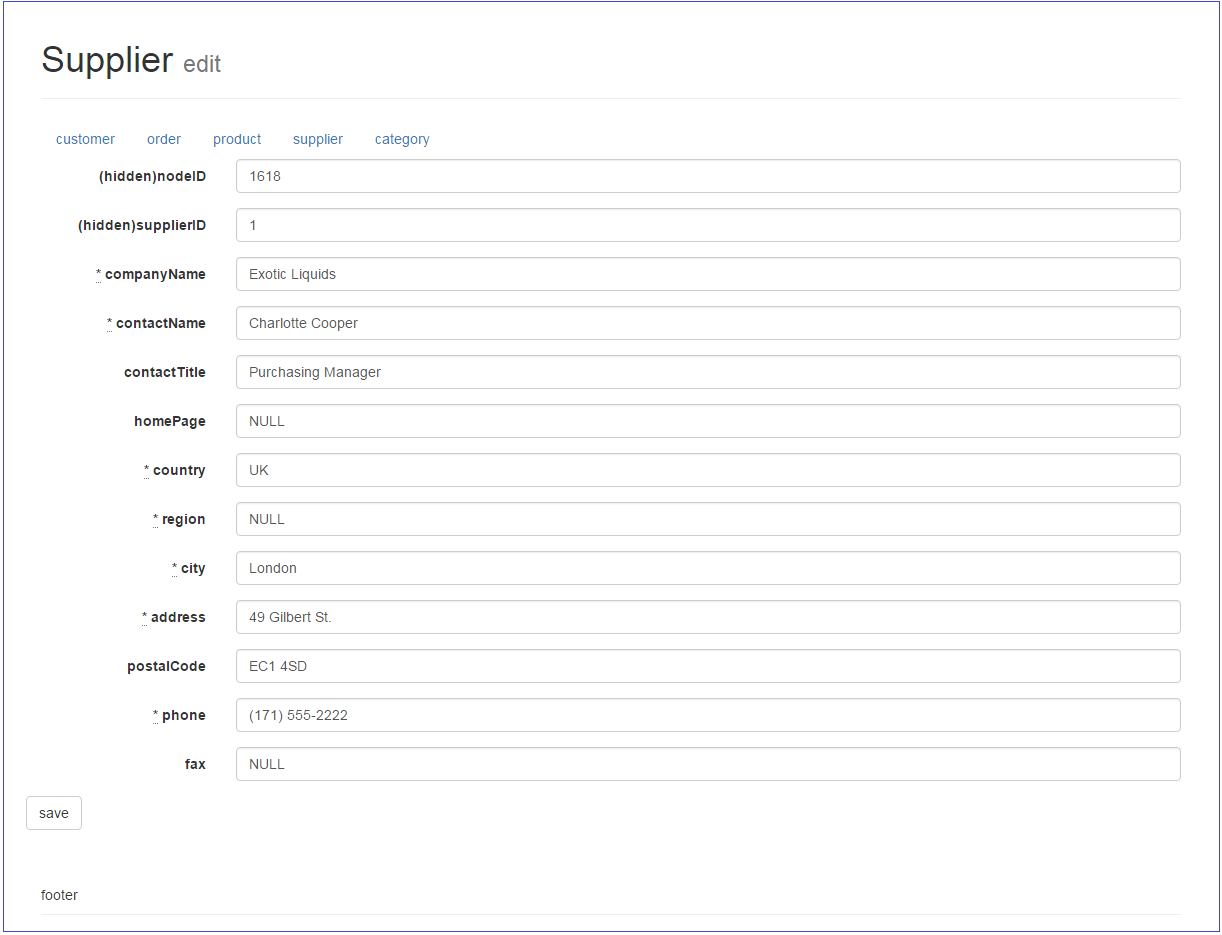
Task: Click the save button
Action: click(54, 813)
